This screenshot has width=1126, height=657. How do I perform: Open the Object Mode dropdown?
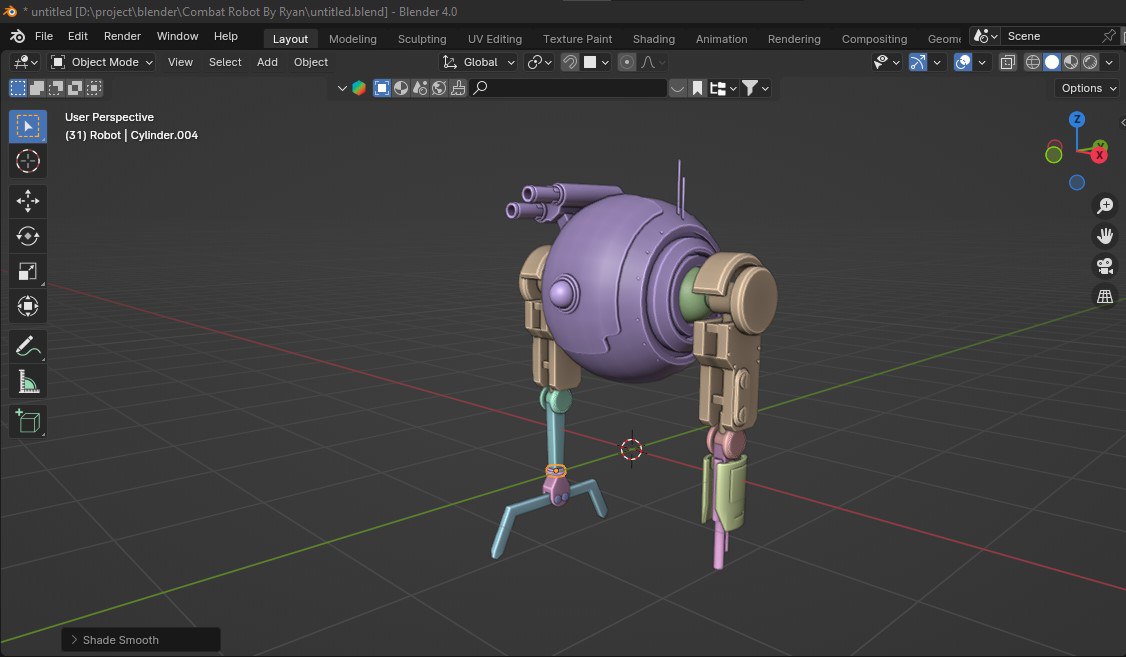pyautogui.click(x=101, y=62)
